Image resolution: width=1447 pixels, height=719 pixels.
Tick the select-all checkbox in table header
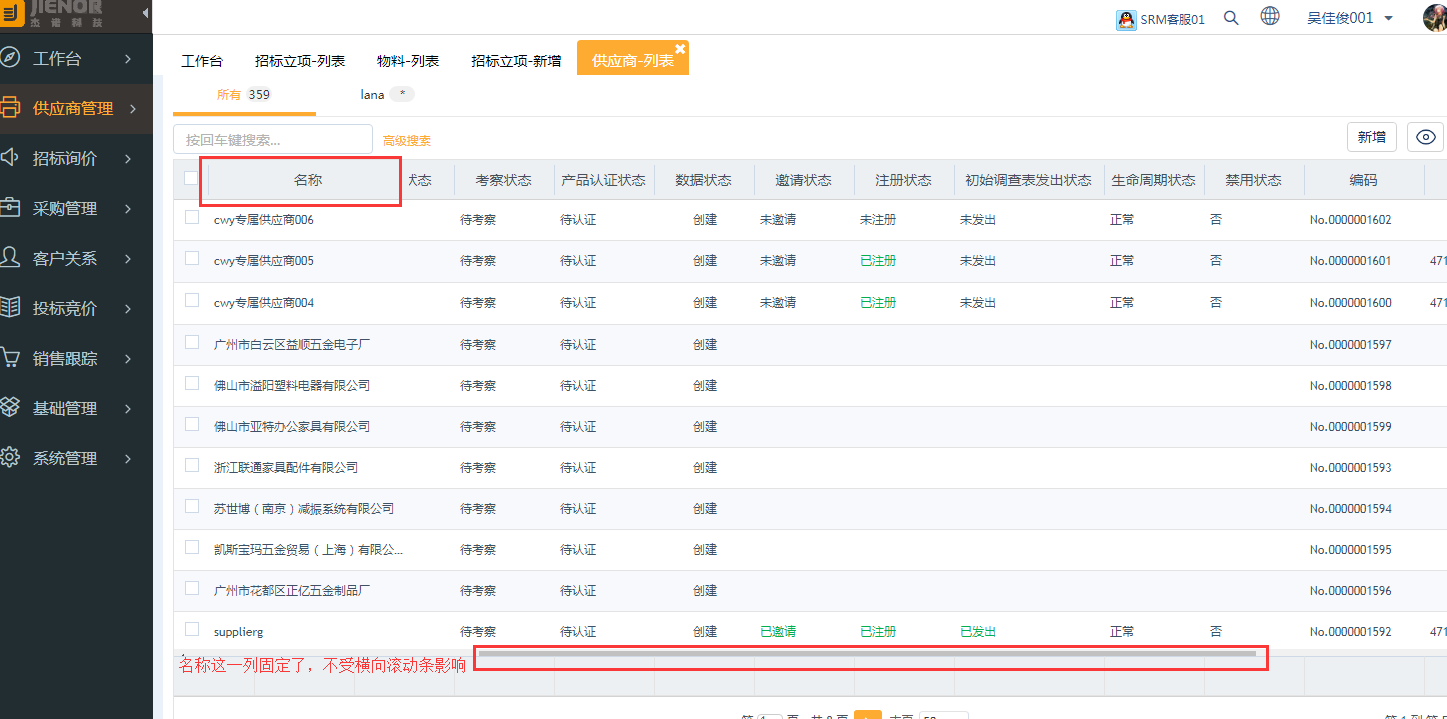tap(191, 178)
